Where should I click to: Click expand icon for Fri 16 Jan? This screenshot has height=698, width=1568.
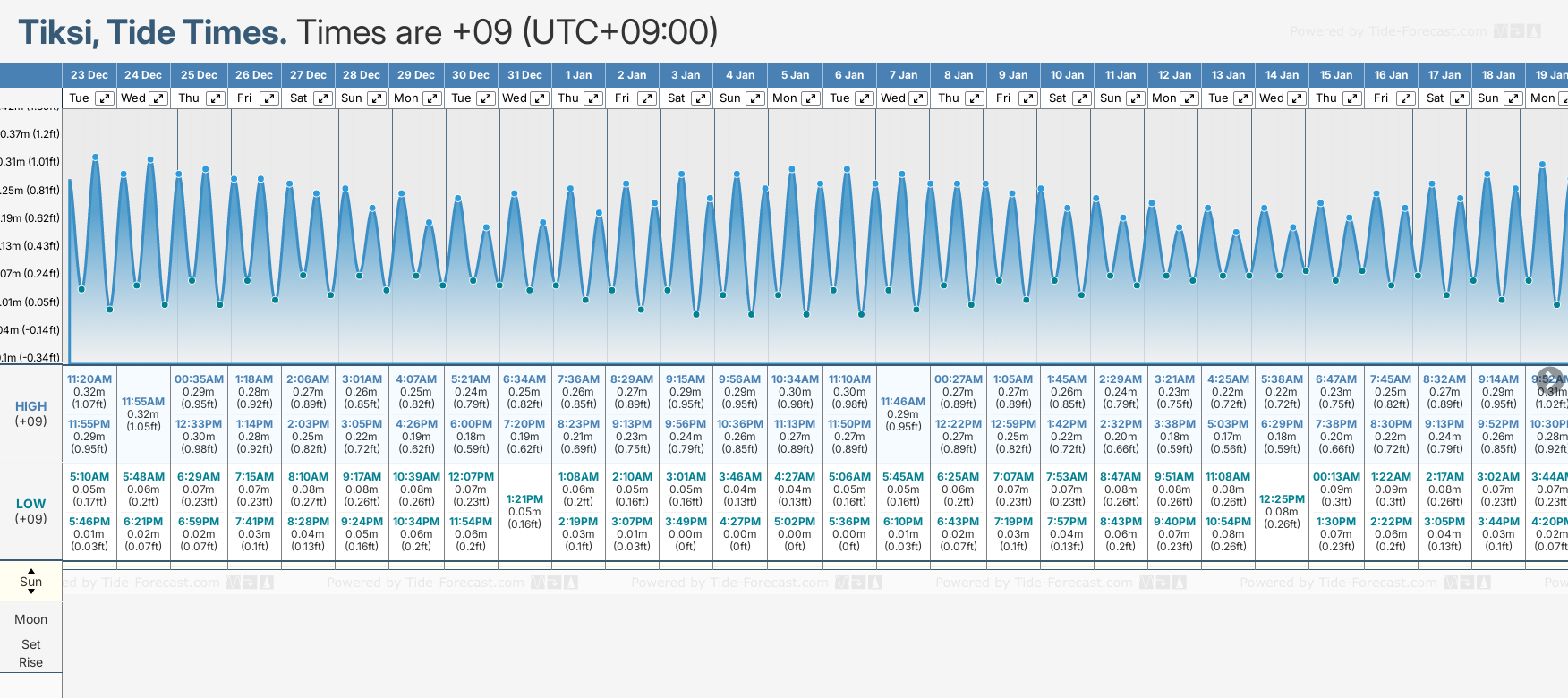pyautogui.click(x=1405, y=98)
